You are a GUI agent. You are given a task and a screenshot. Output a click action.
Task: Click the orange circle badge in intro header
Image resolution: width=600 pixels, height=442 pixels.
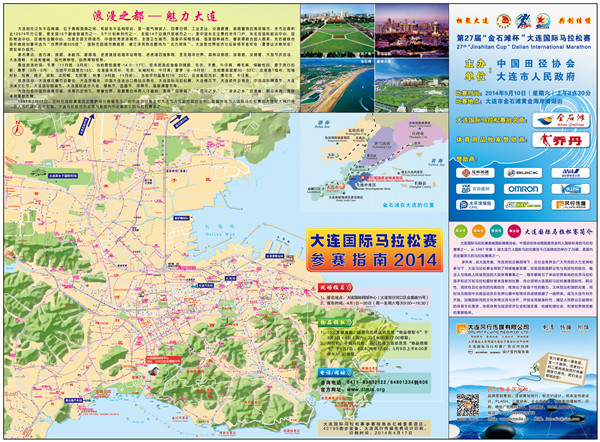point(478,231)
